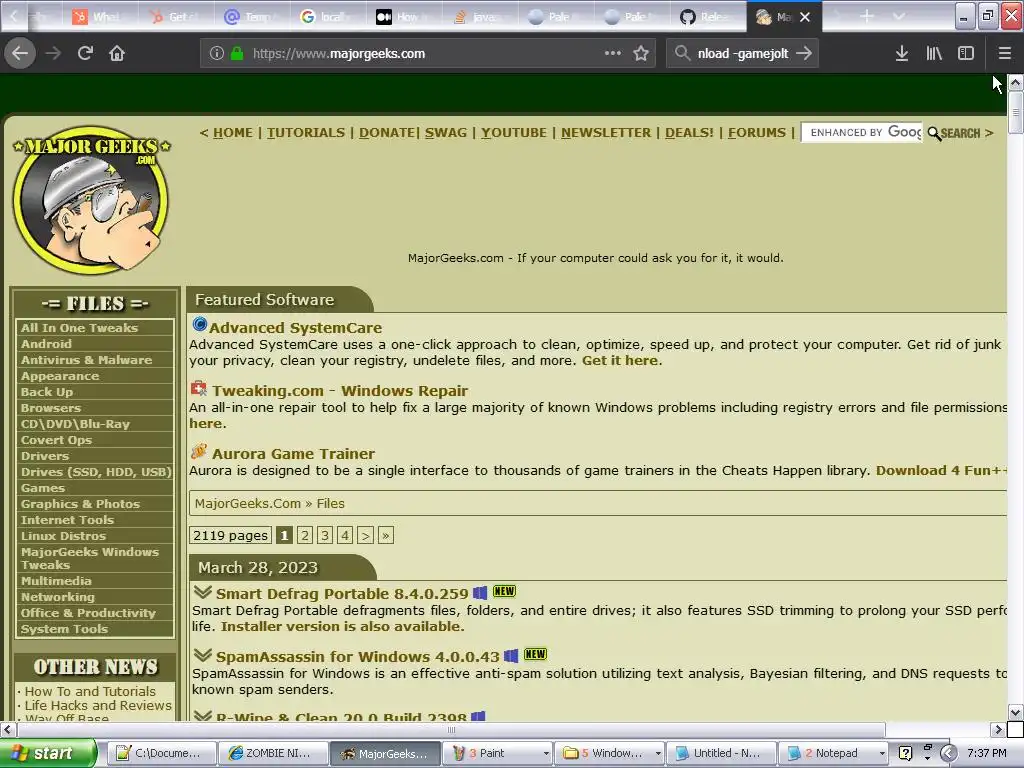Click the vertical scrollbar thumb
This screenshot has width=1024, height=768.
tap(1015, 112)
